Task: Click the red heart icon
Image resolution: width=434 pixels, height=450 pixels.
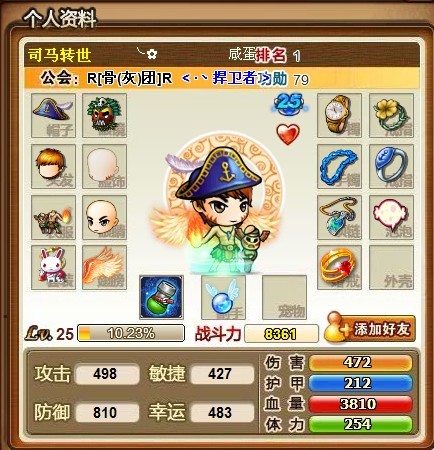Action: pyautogui.click(x=288, y=134)
